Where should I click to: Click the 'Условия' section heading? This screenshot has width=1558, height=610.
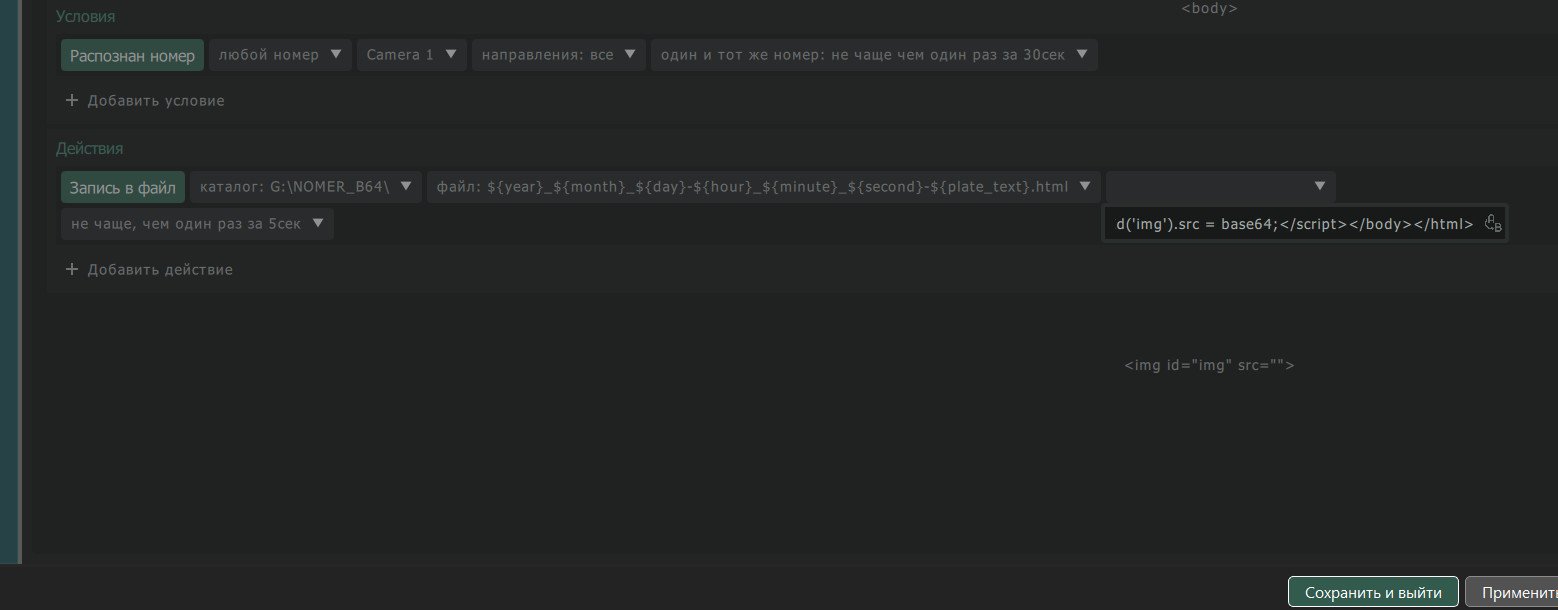point(85,17)
